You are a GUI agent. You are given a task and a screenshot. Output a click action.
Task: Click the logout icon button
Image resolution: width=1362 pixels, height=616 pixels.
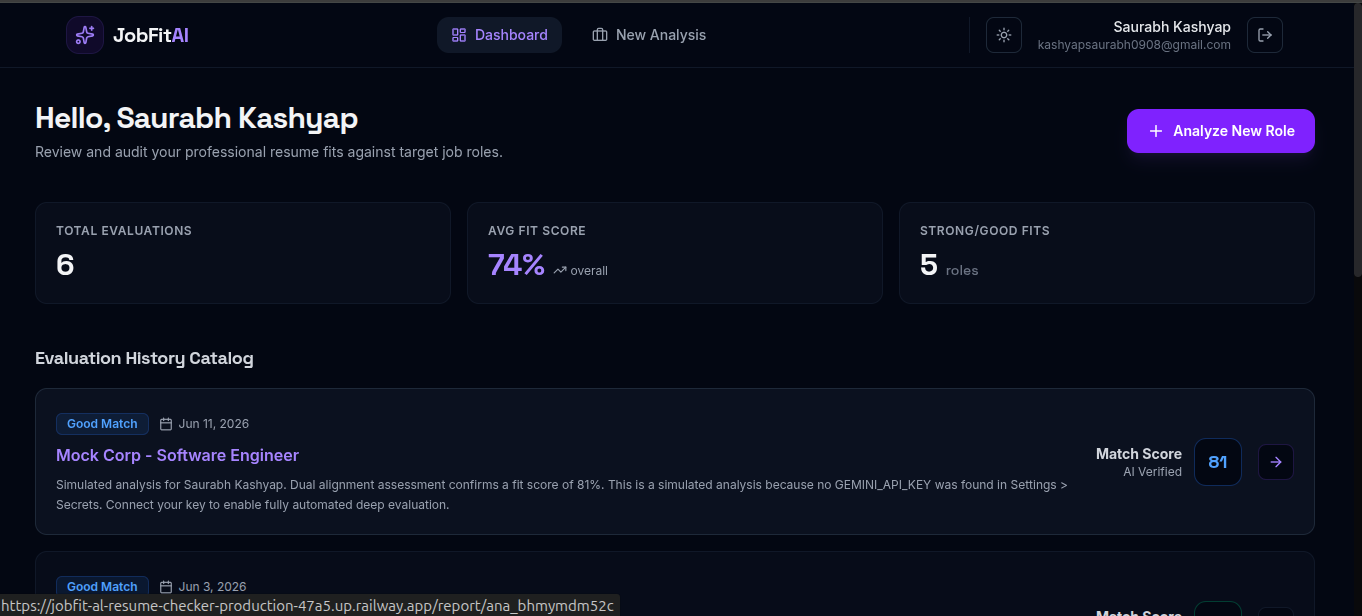(x=1265, y=35)
